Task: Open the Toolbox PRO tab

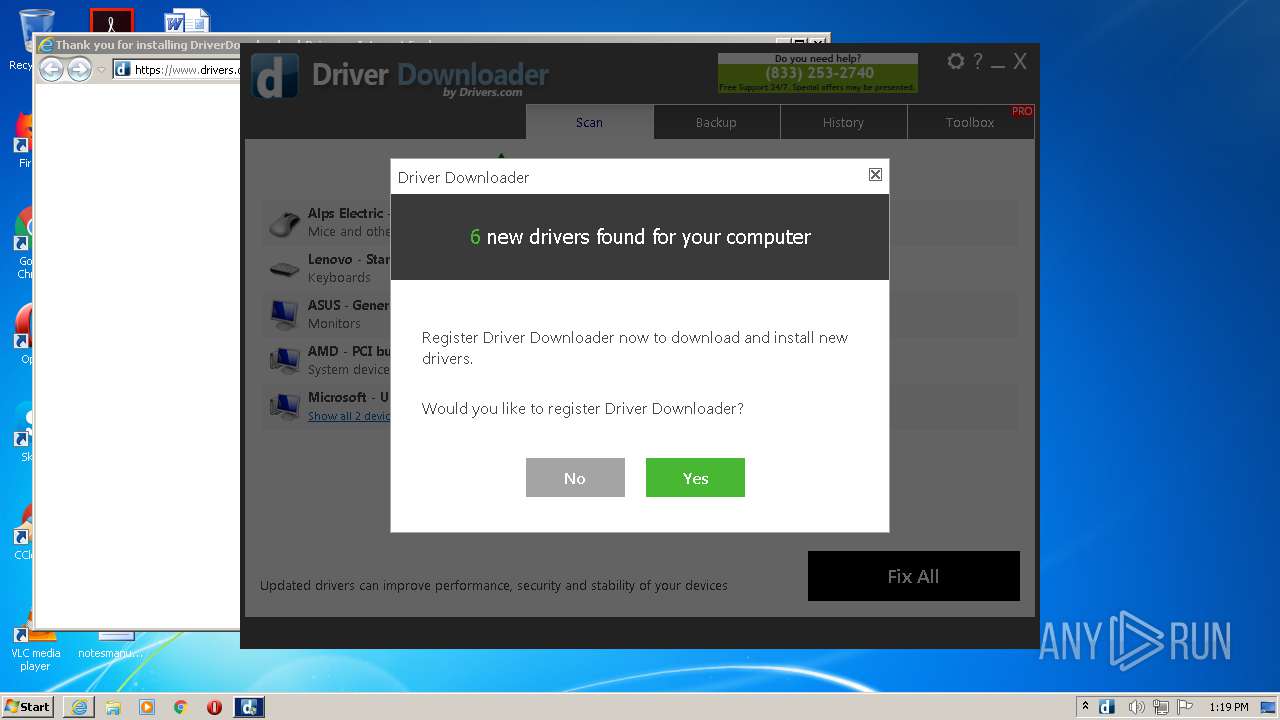Action: [x=970, y=122]
